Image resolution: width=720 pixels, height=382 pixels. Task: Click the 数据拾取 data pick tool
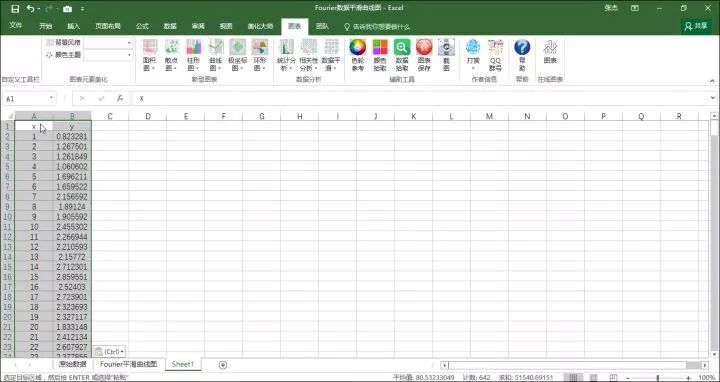(402, 55)
